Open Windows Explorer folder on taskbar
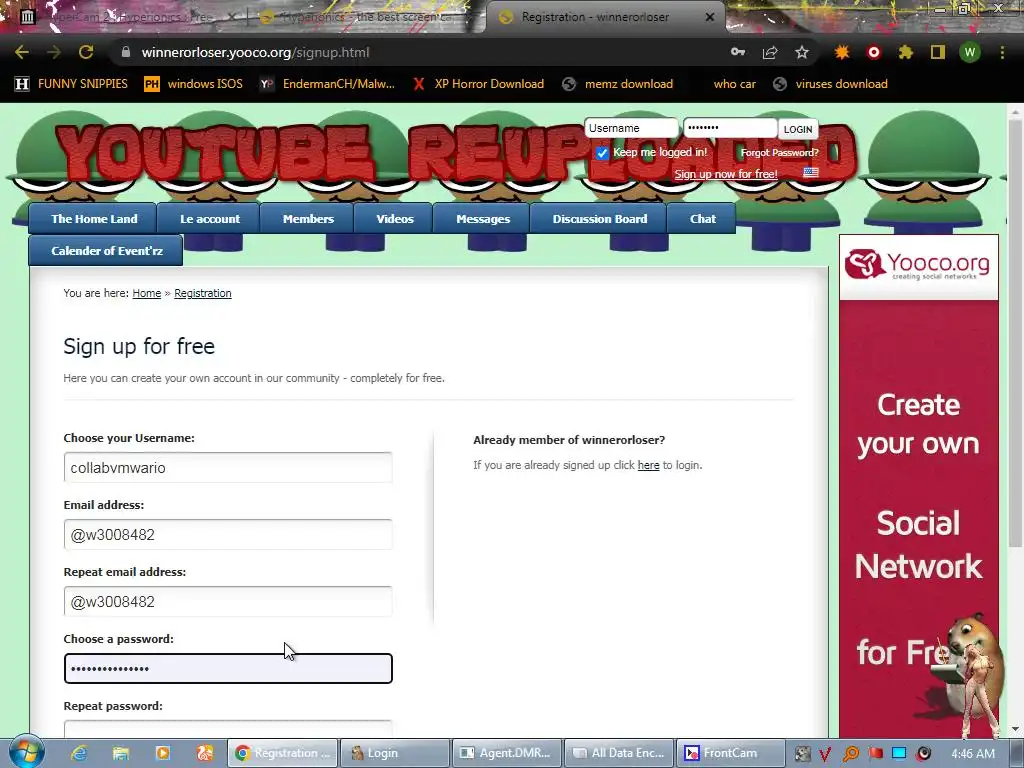 point(121,753)
